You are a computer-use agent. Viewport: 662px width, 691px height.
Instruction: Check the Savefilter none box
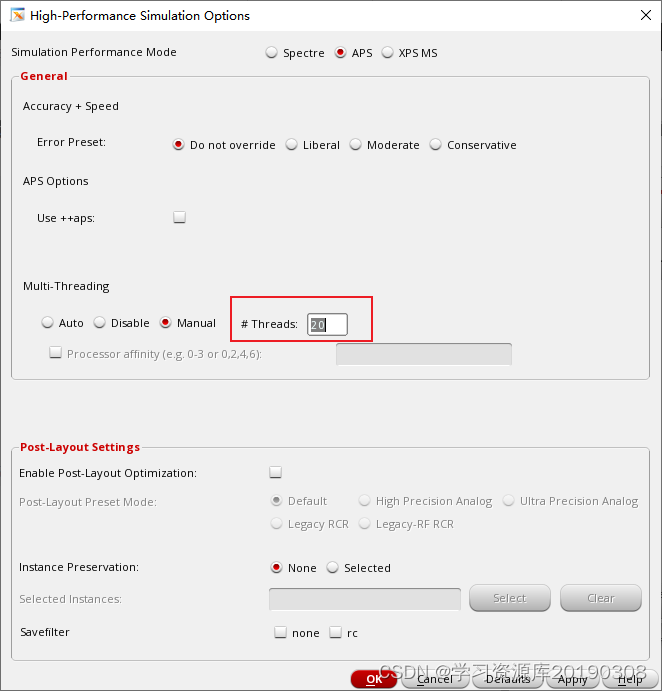click(x=281, y=632)
